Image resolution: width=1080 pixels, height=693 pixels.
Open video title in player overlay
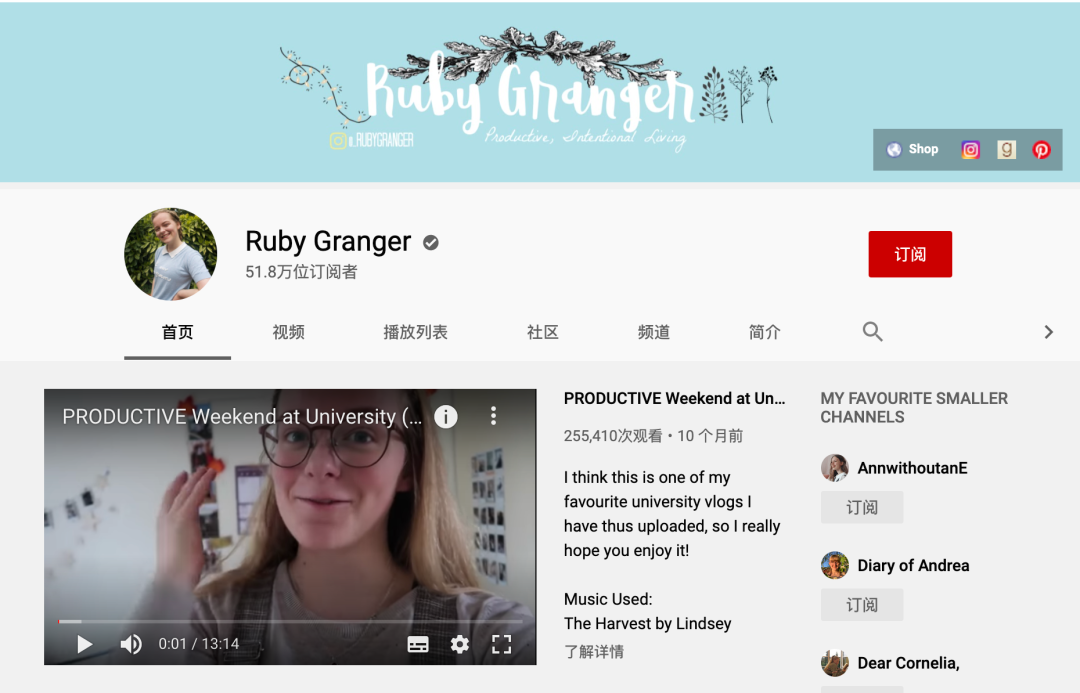(x=242, y=417)
